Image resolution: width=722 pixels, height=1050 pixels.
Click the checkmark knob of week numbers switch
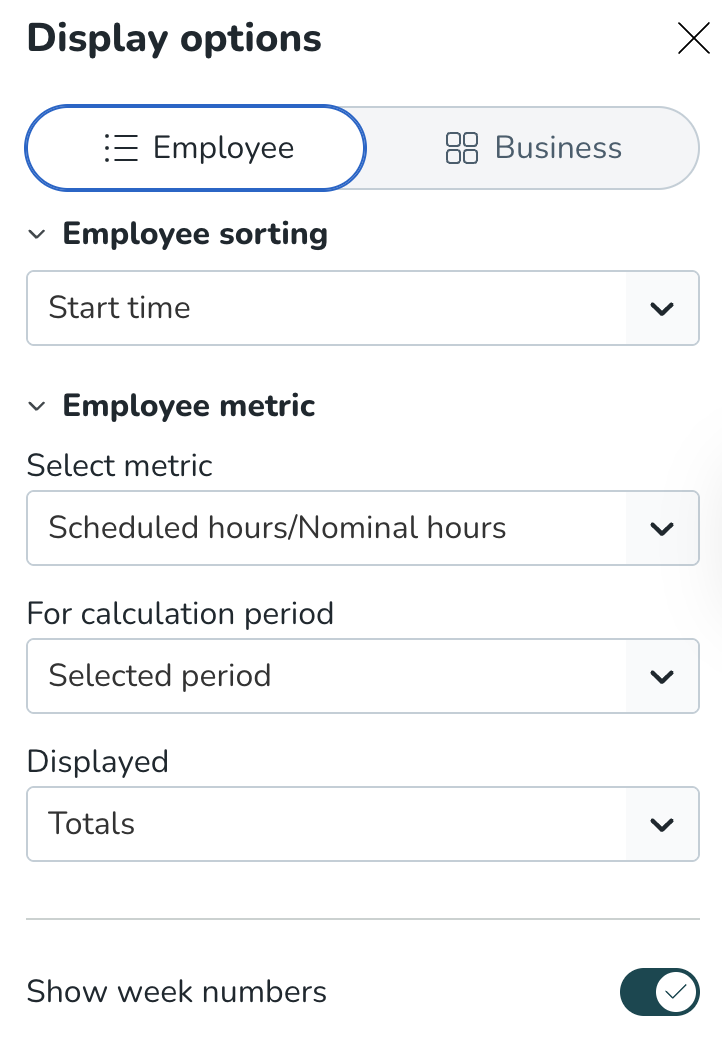coord(677,992)
